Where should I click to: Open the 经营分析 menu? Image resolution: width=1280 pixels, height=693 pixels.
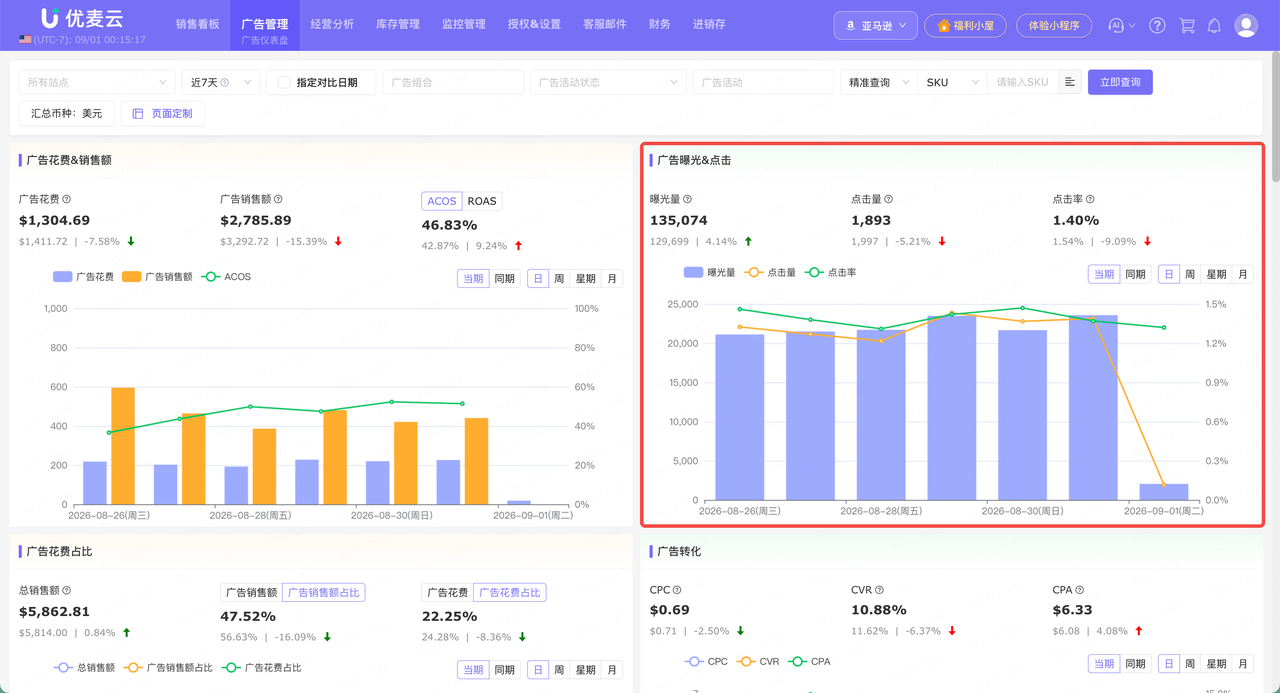click(332, 24)
